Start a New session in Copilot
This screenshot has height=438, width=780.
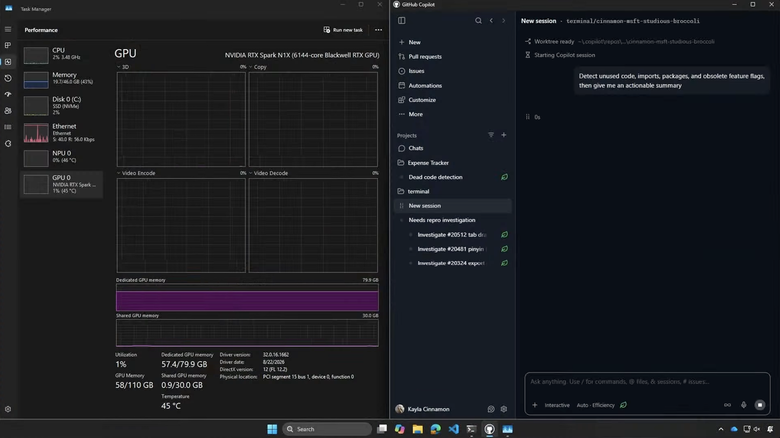coord(453,42)
